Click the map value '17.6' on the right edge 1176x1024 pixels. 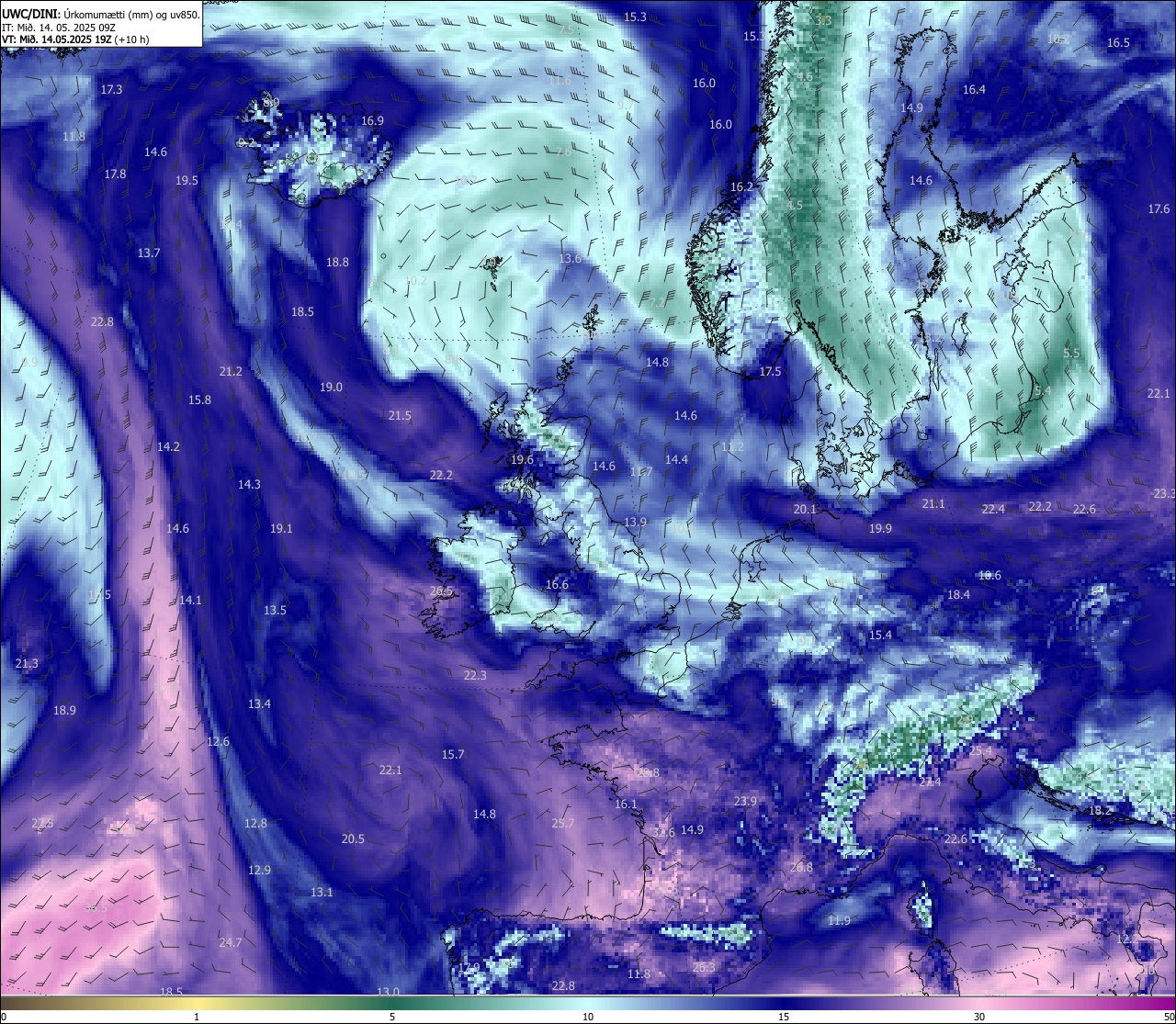coord(1159,208)
